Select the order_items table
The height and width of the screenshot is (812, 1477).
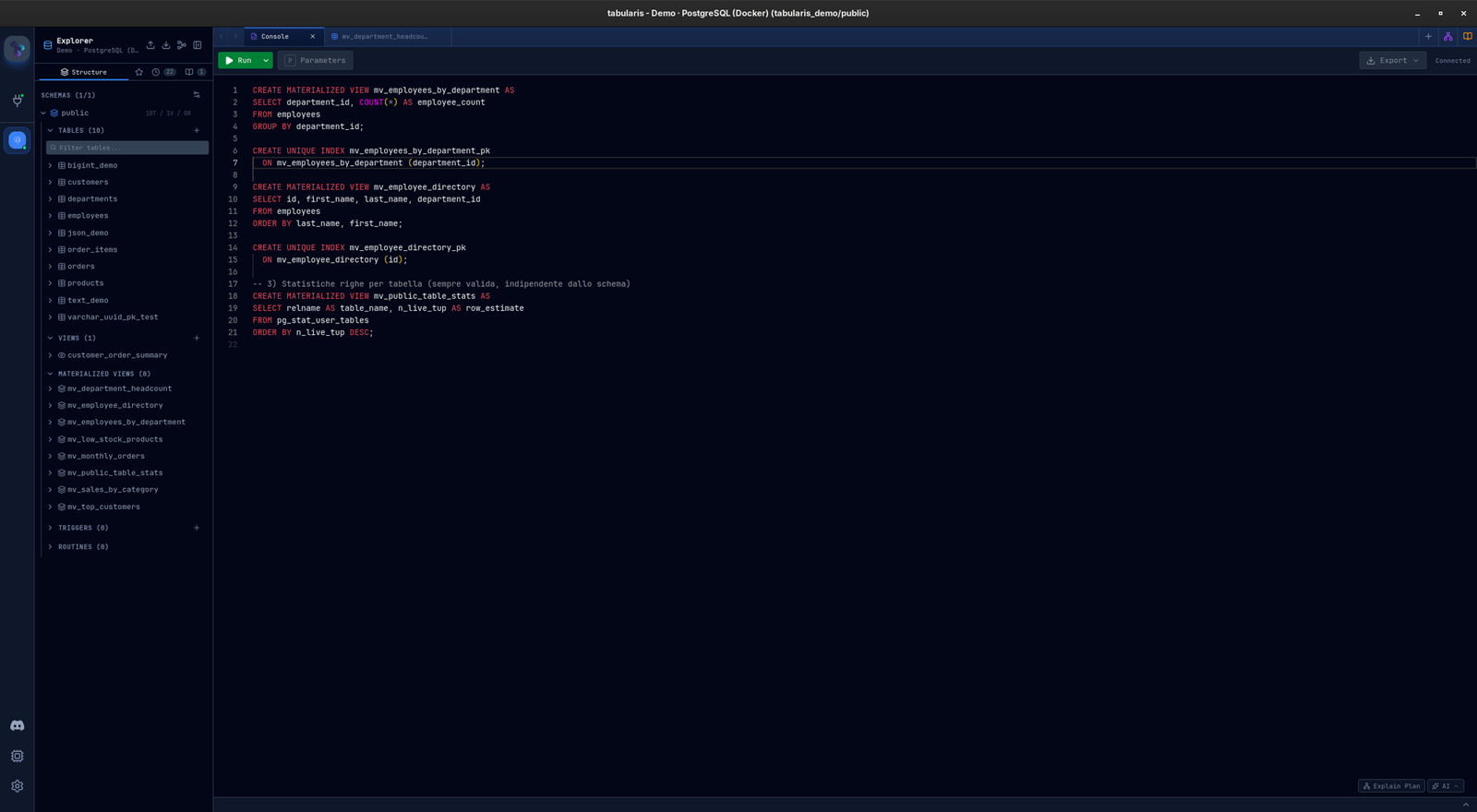point(92,249)
